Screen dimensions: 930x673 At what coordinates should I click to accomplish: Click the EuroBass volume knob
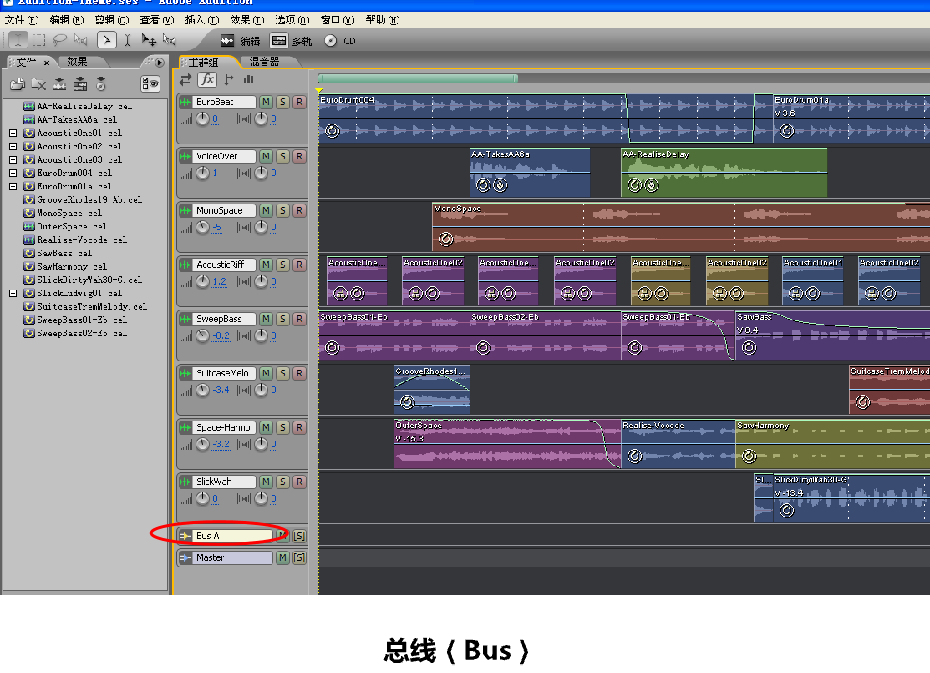(x=203, y=119)
